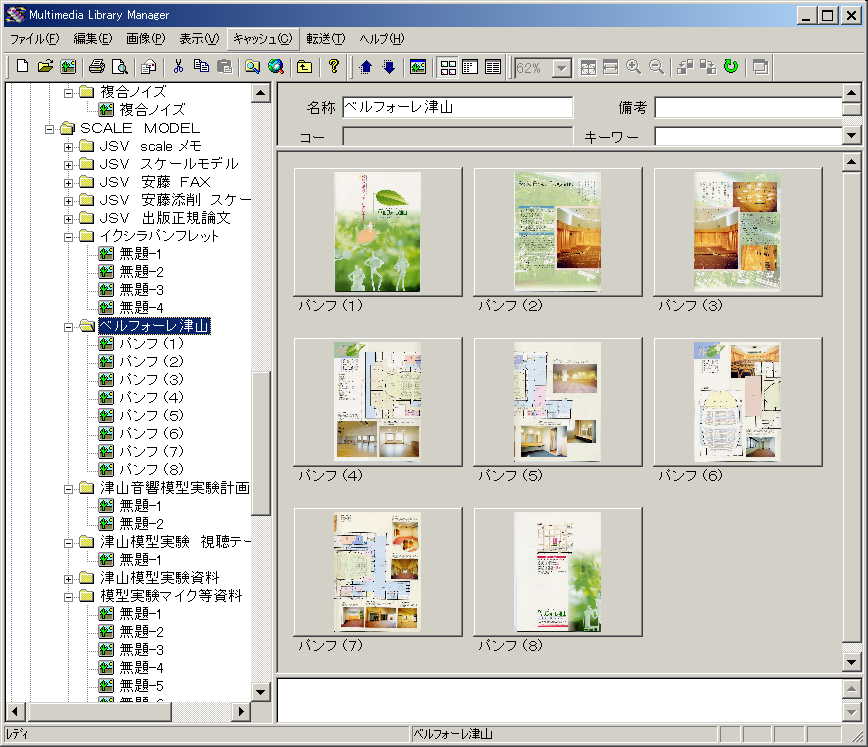
Task: Click thumbnail pane scroll up arrow
Action: [x=851, y=162]
